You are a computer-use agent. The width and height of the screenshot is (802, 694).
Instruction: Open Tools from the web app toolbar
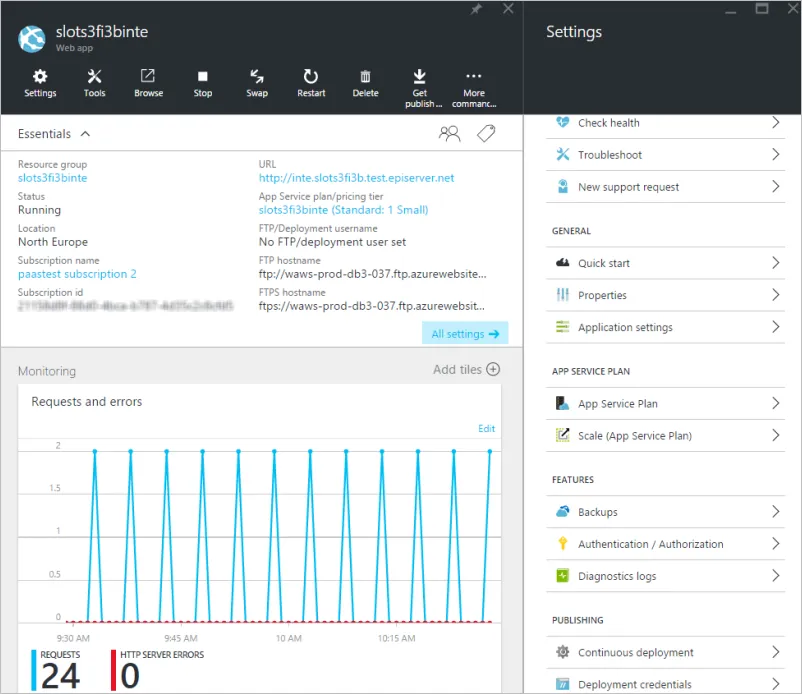pos(95,83)
